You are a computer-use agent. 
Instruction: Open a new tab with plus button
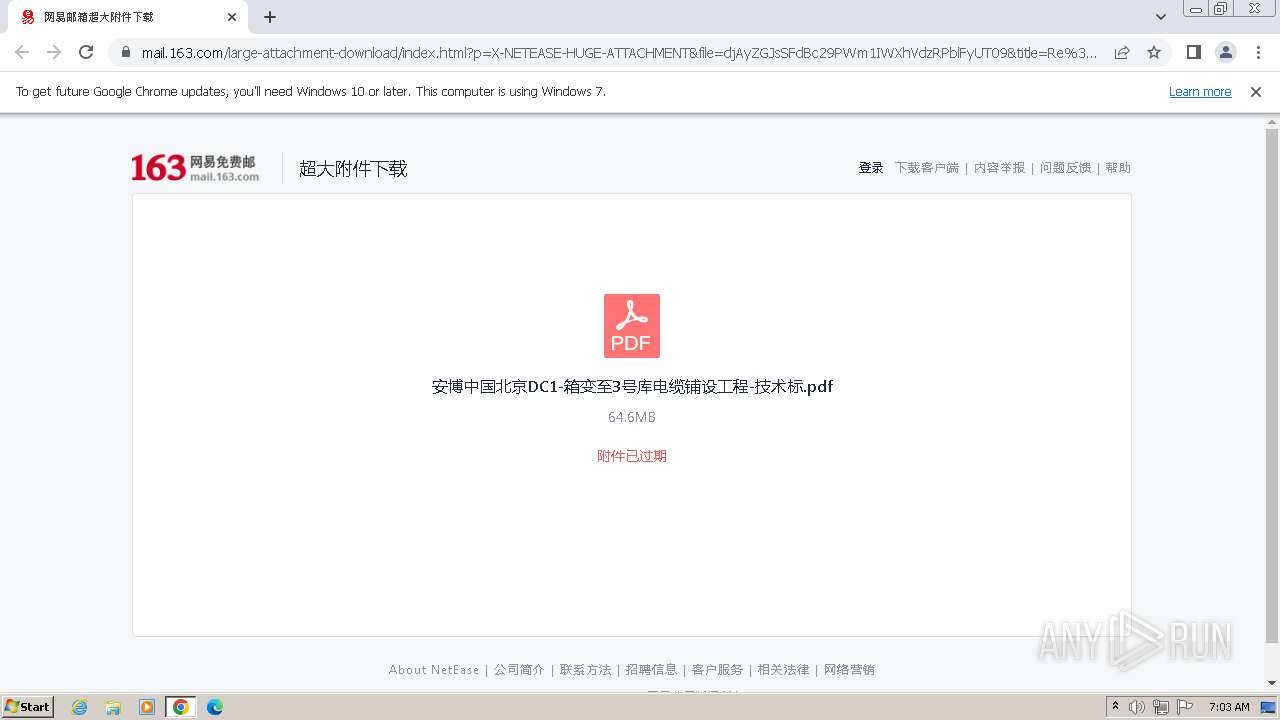[x=270, y=17]
